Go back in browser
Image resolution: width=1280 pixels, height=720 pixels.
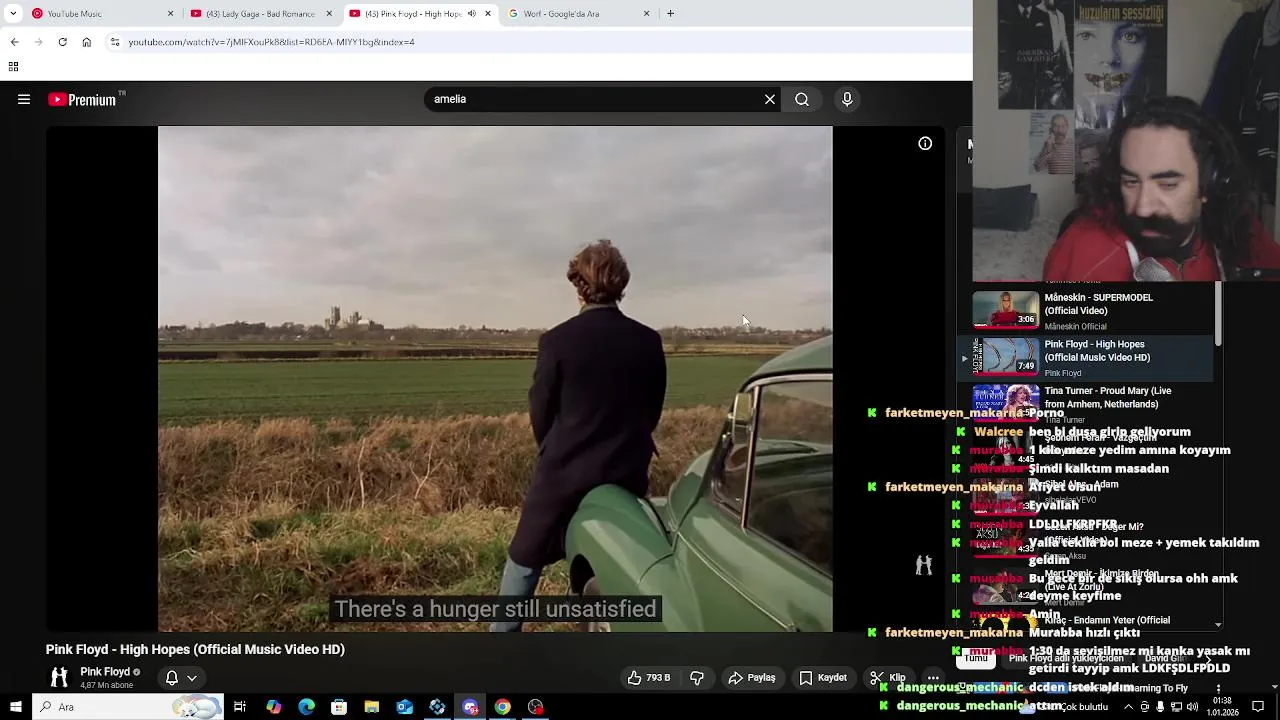pos(14,42)
